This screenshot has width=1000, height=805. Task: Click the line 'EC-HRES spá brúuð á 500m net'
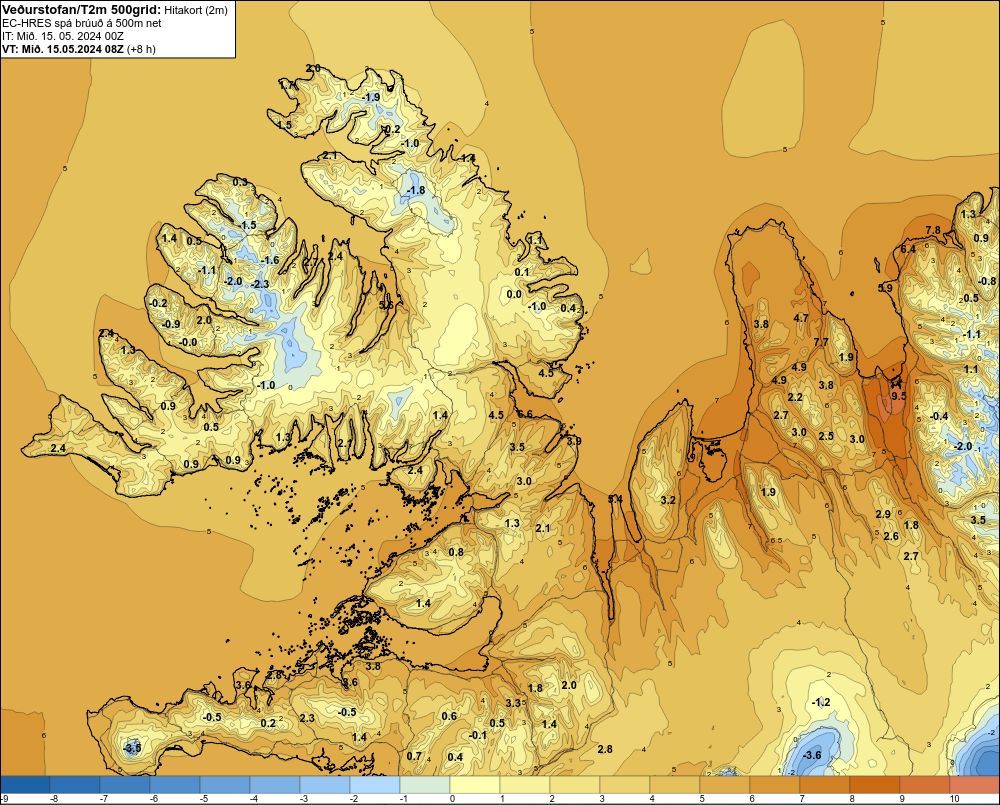82,23
